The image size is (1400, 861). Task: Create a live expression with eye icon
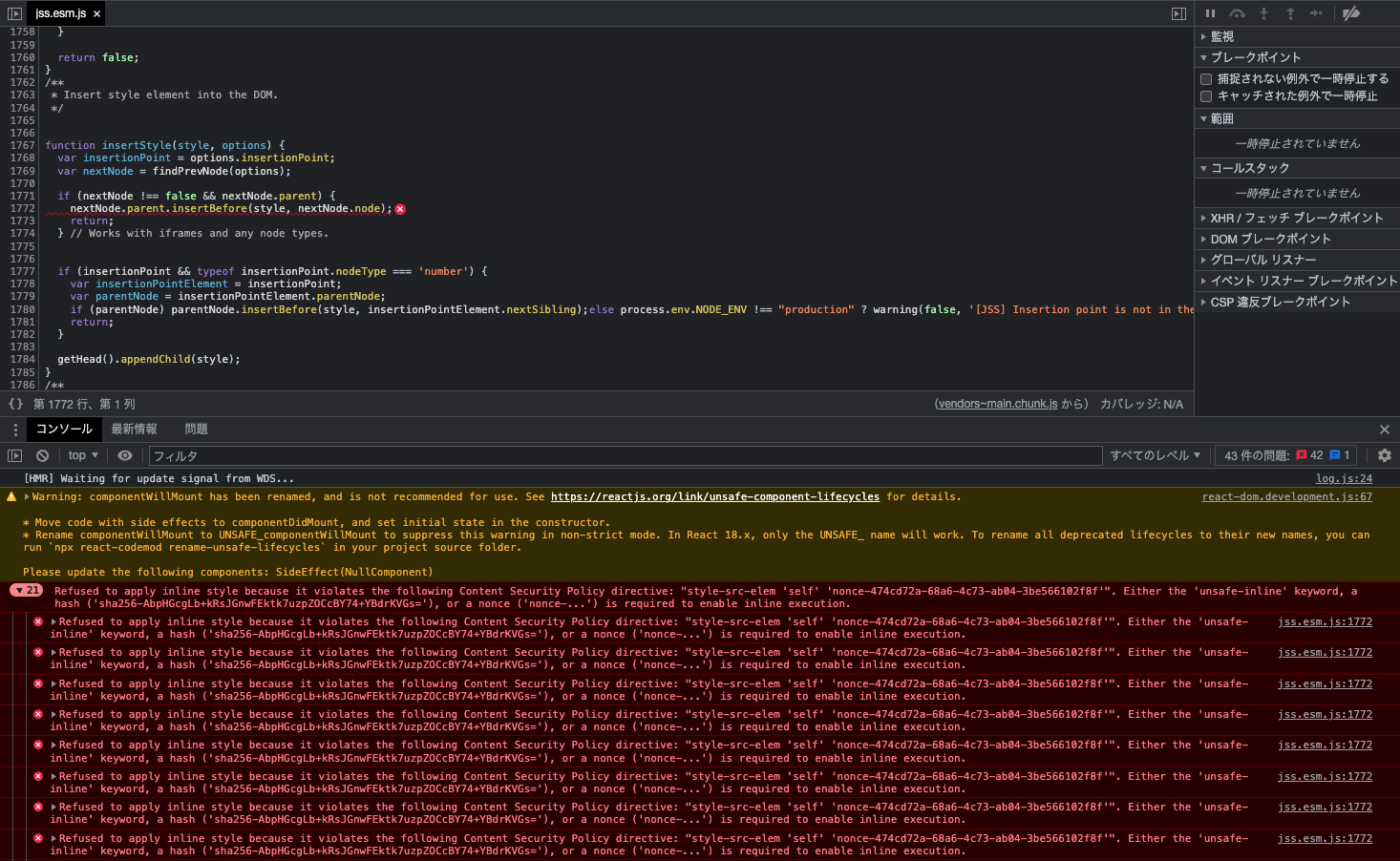(x=125, y=455)
